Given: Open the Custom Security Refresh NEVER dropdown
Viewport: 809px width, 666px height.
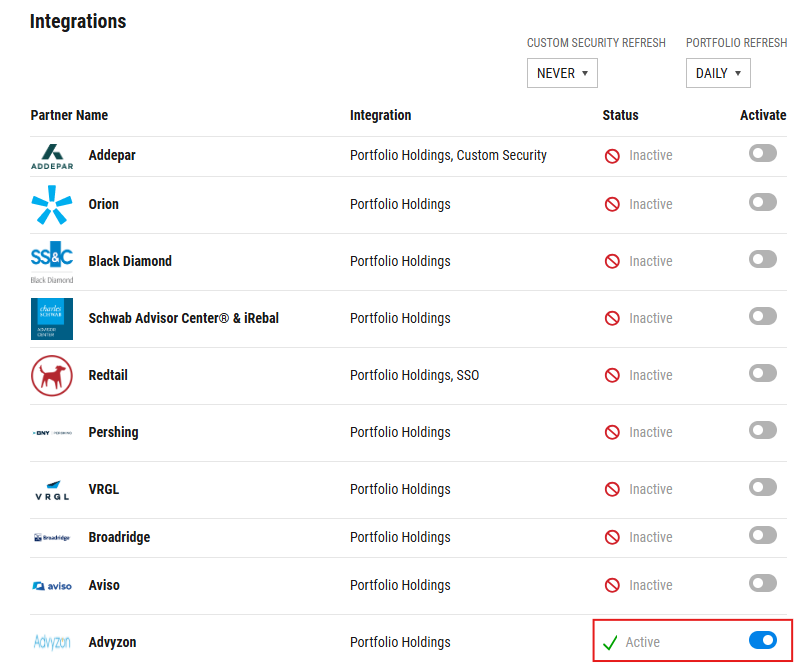Looking at the screenshot, I should coord(562,73).
